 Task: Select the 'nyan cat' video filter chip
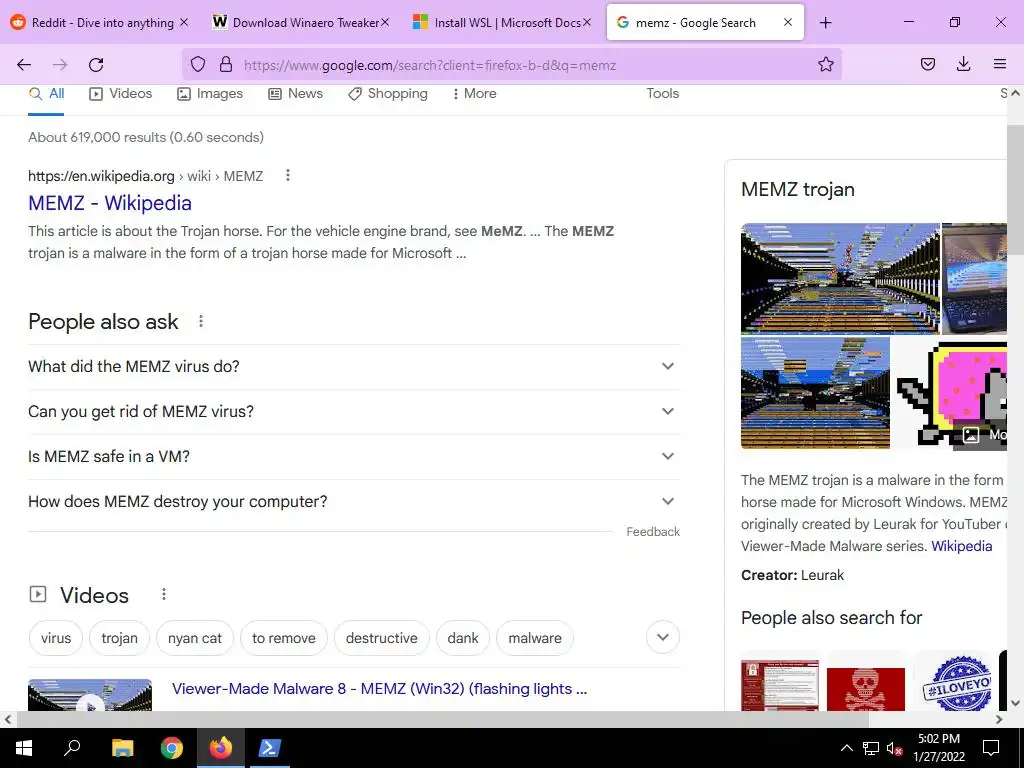195,638
